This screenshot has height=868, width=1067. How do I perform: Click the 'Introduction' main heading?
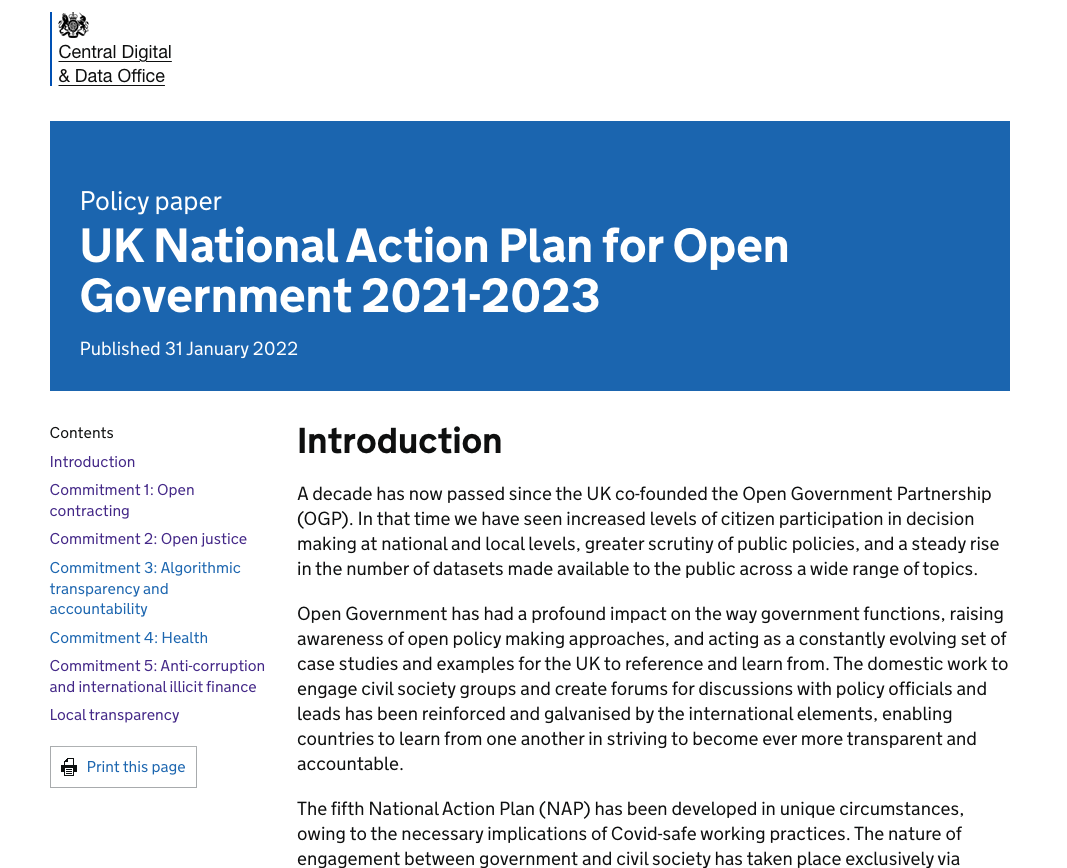tap(399, 441)
